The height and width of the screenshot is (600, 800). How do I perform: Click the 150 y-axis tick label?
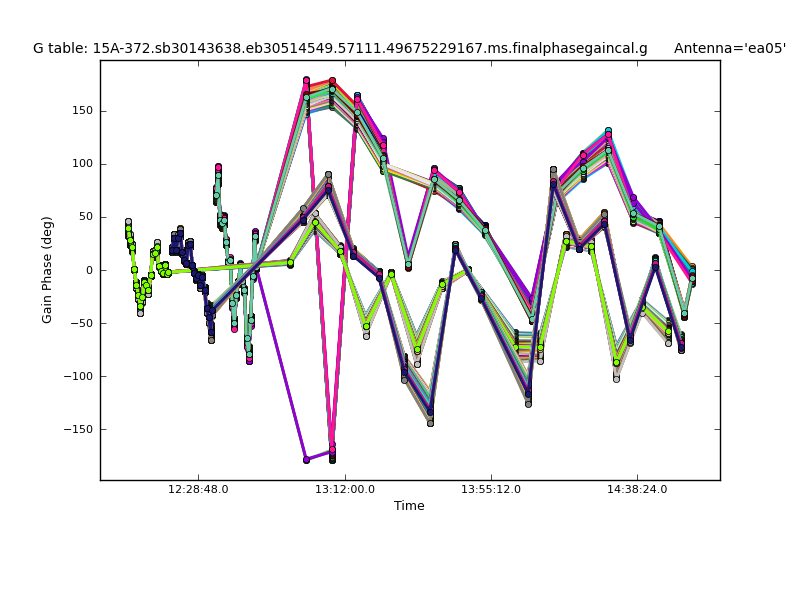pyautogui.click(x=82, y=111)
